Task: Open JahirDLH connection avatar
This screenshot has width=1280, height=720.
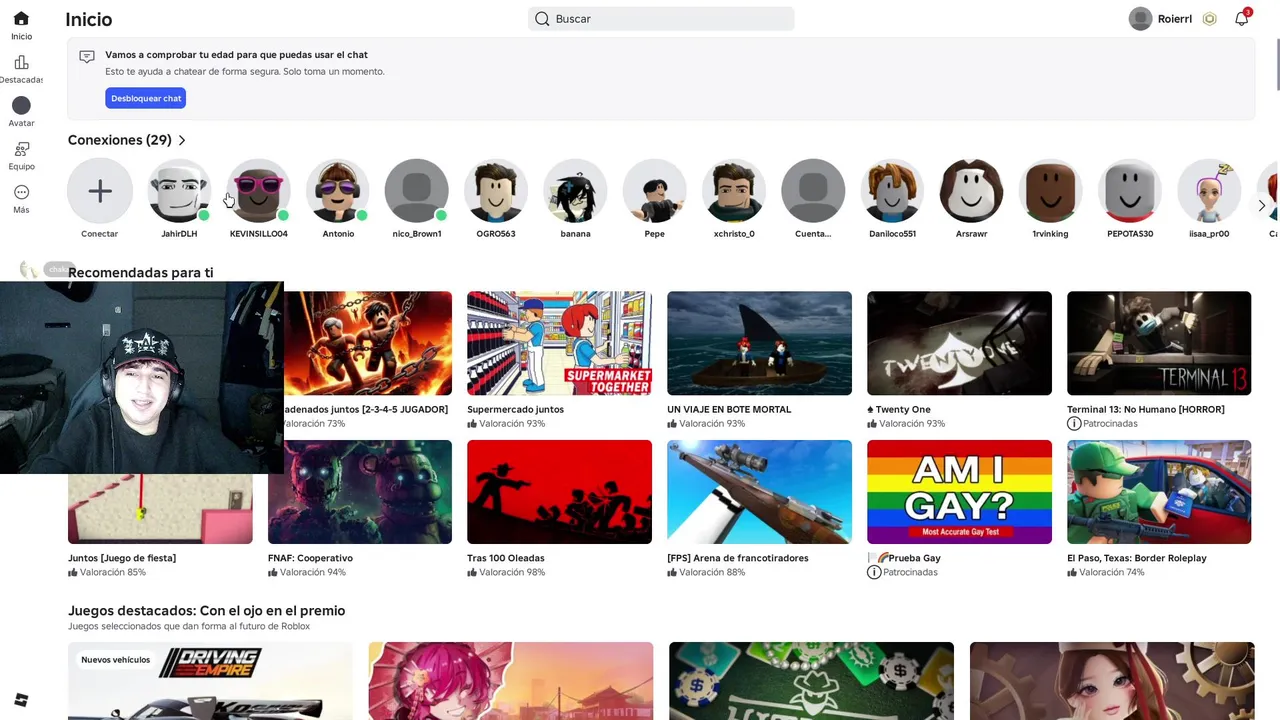Action: tap(179, 191)
